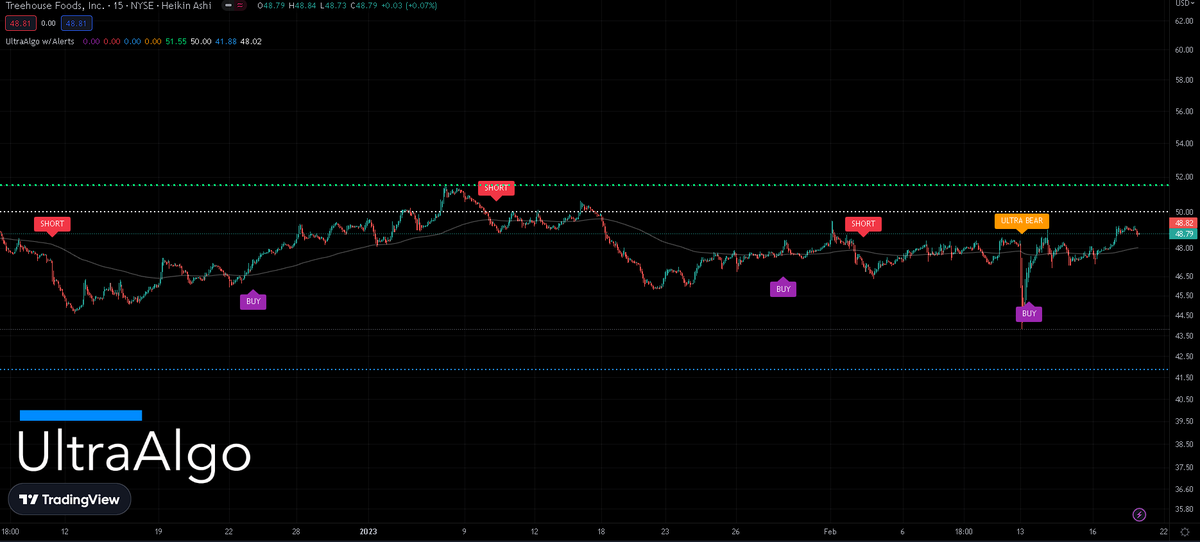Click the 28 date on time axis
The width and height of the screenshot is (1200, 542).
[296, 533]
